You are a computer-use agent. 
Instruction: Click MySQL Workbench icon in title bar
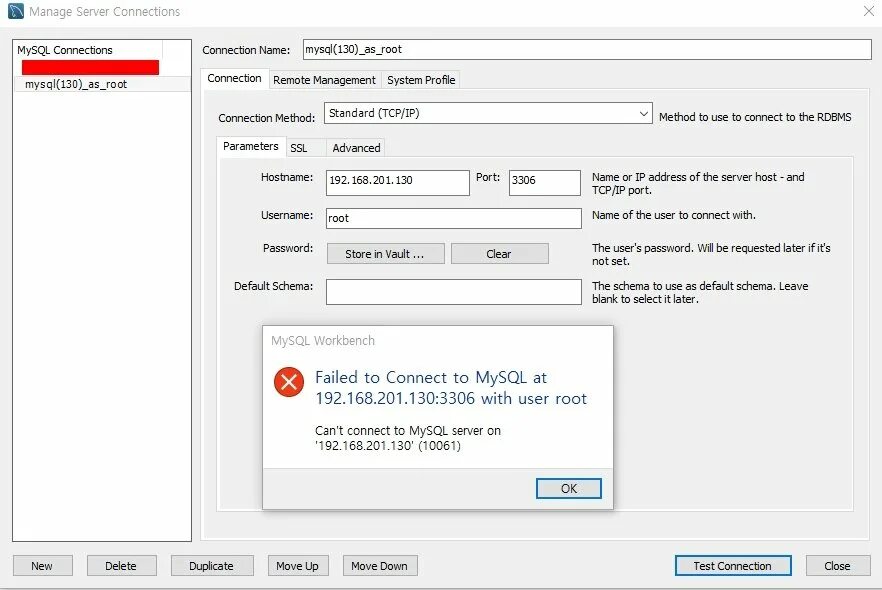(15, 11)
